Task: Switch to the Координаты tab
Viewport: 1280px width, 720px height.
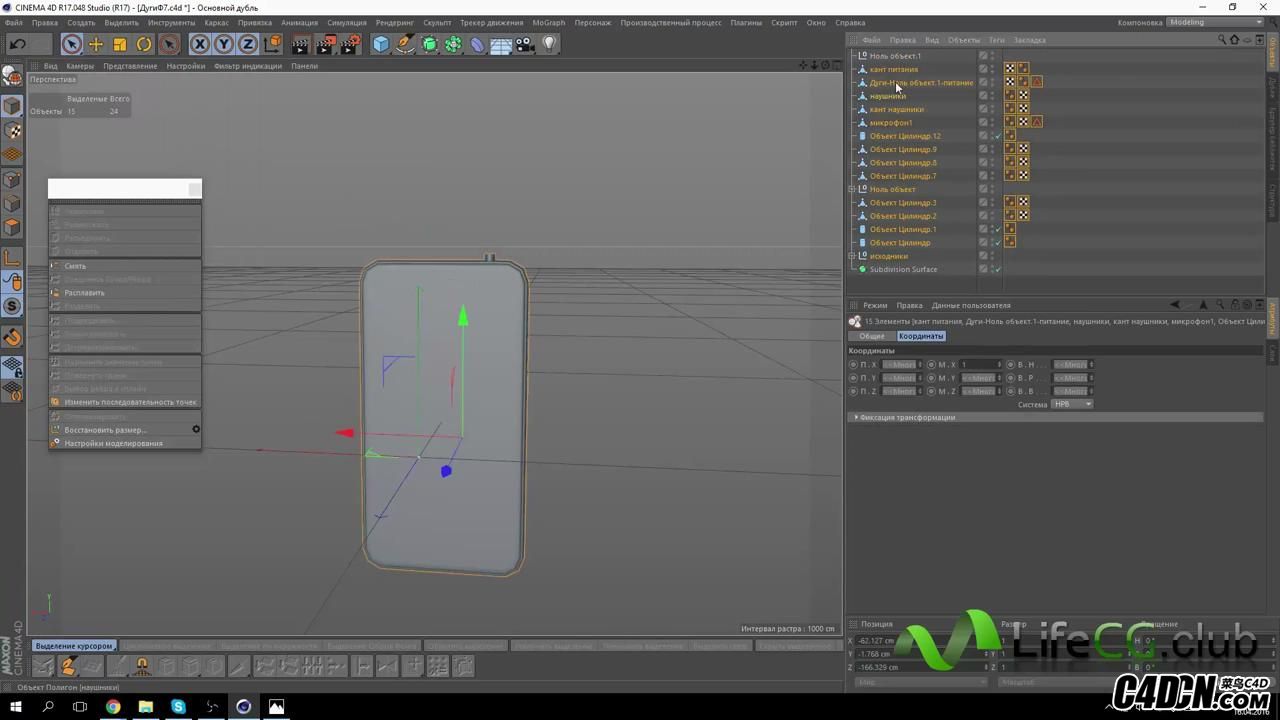Action: point(921,336)
